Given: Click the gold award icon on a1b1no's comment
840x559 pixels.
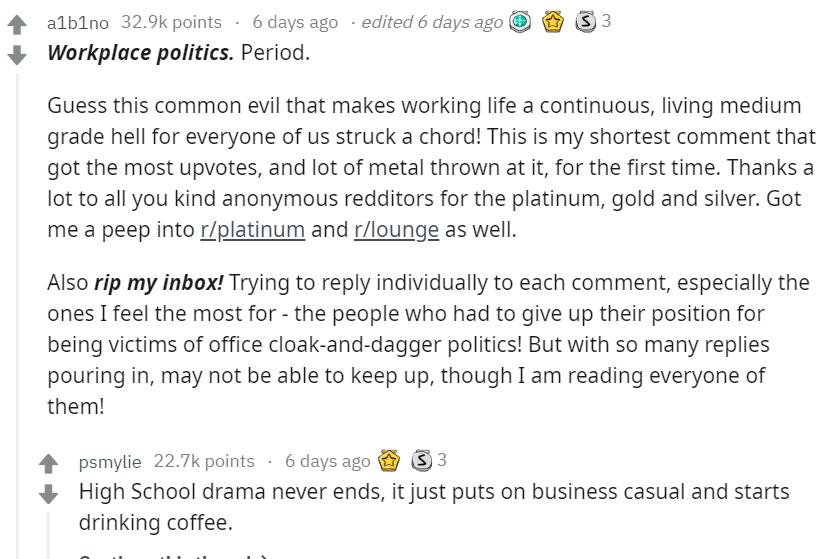Looking at the screenshot, I should [x=553, y=22].
